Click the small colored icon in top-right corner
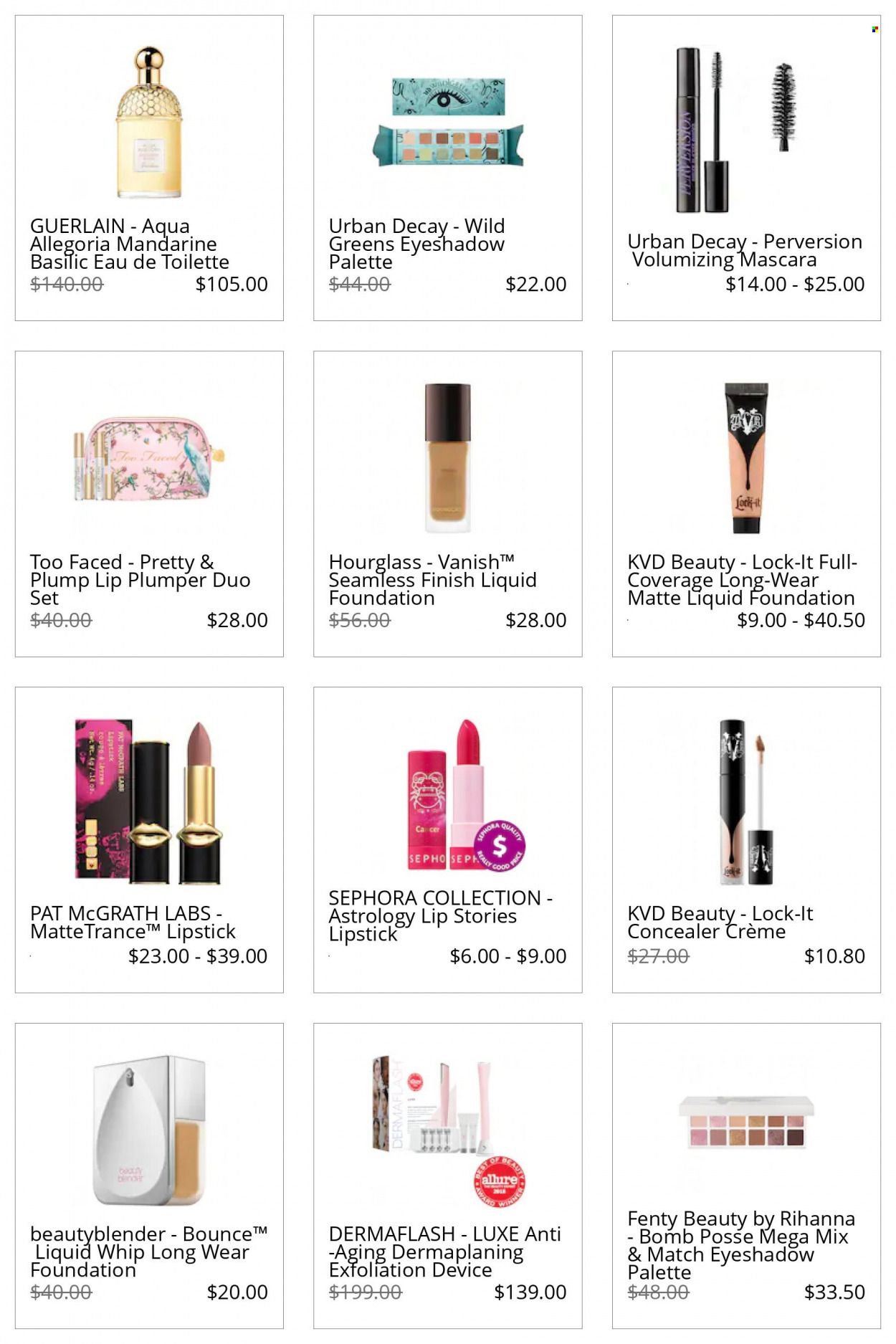Viewport: 896px width, 1344px height. [874, 29]
